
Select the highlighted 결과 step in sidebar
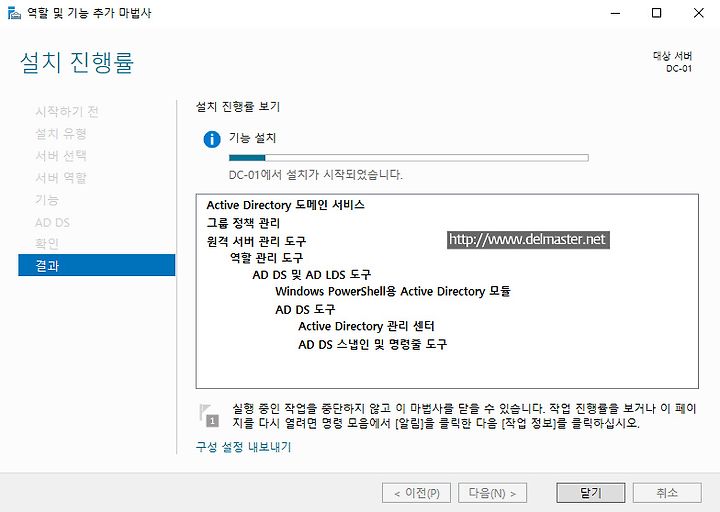97,265
